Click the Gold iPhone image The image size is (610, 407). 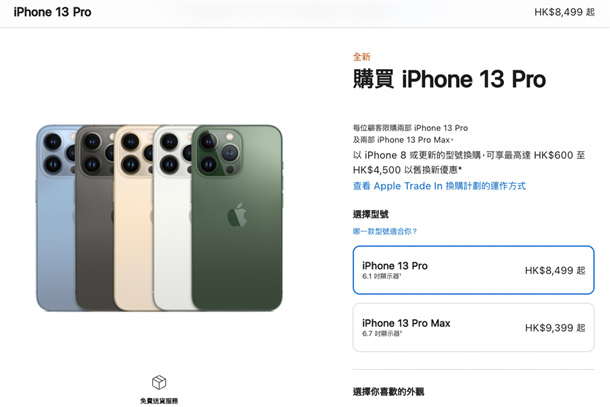(x=133, y=218)
